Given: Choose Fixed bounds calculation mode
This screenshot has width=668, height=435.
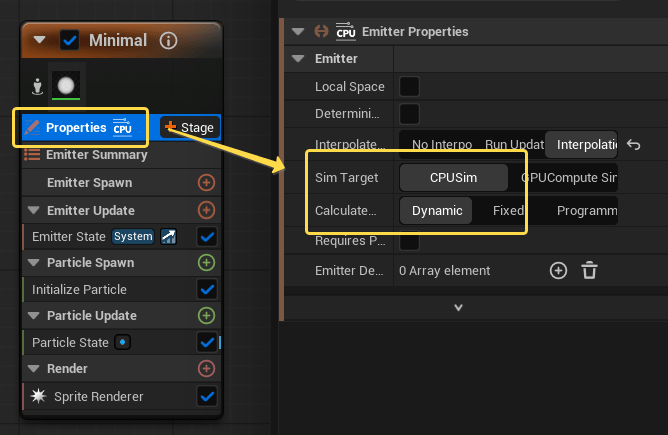Looking at the screenshot, I should click(x=508, y=210).
